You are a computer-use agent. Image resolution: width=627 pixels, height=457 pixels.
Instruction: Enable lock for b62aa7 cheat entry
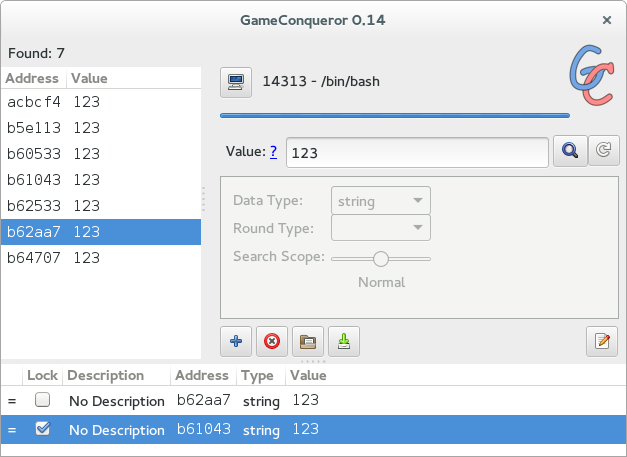click(42, 400)
